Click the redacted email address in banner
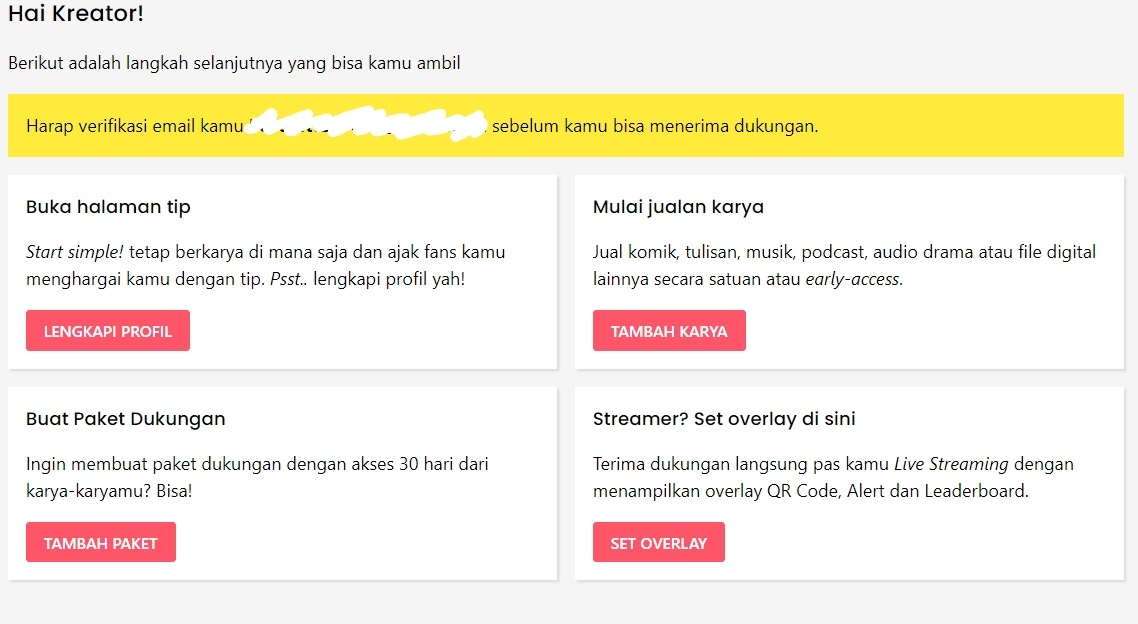1138x624 pixels. pos(366,126)
